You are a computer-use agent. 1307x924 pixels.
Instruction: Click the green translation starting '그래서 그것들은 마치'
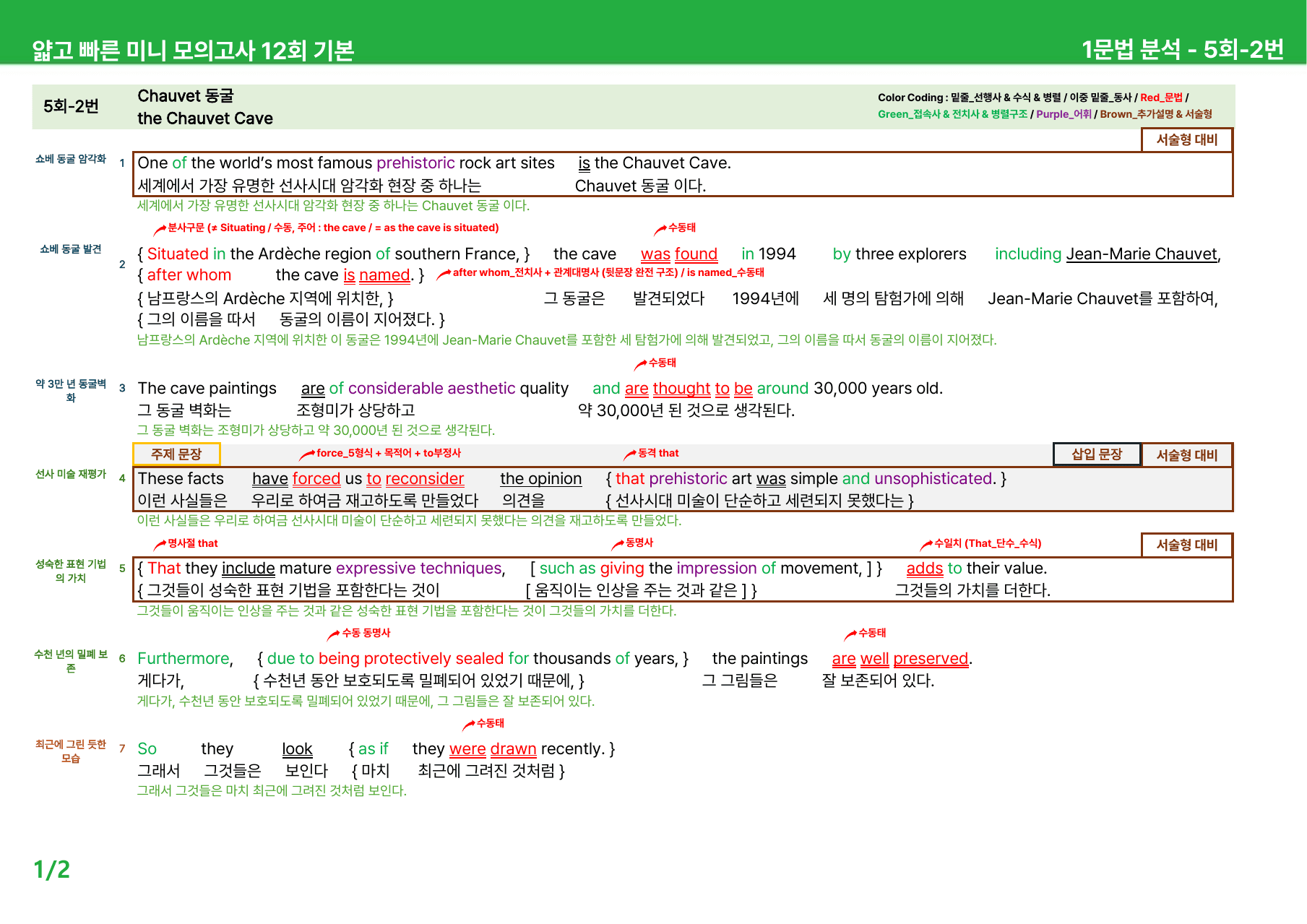(272, 791)
